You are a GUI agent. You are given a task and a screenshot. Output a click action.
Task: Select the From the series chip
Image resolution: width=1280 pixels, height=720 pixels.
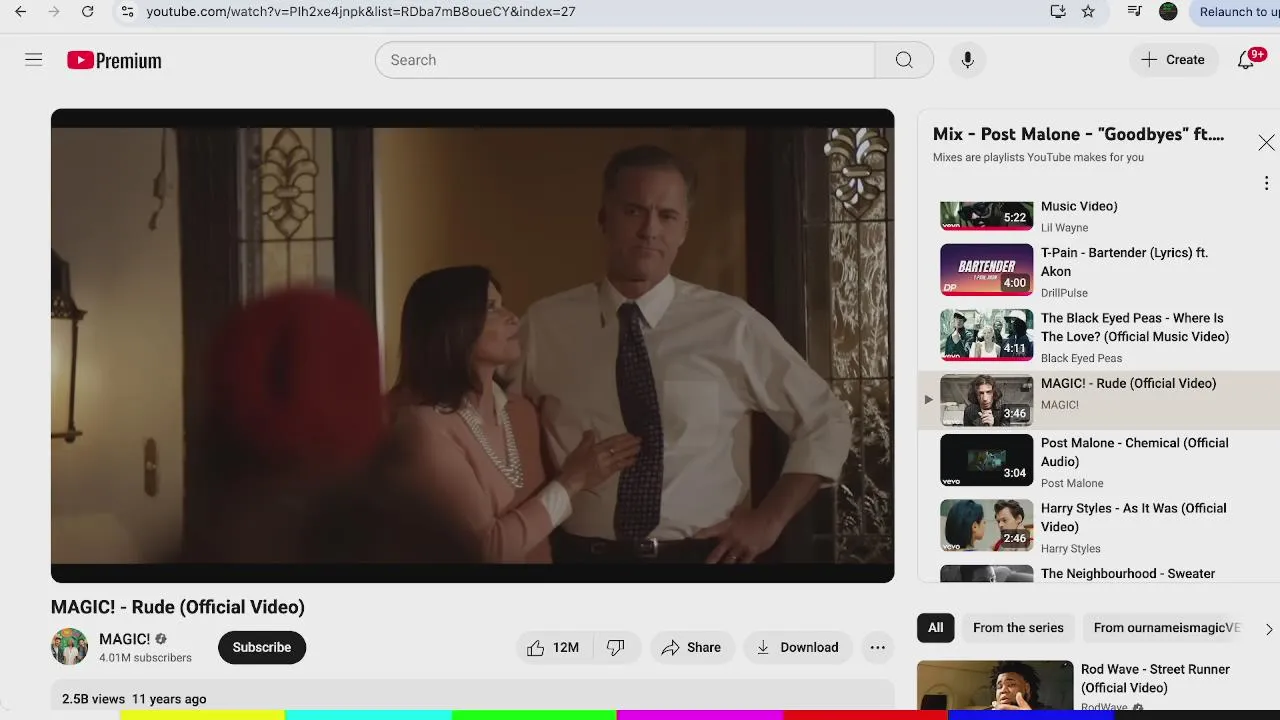pos(1018,627)
